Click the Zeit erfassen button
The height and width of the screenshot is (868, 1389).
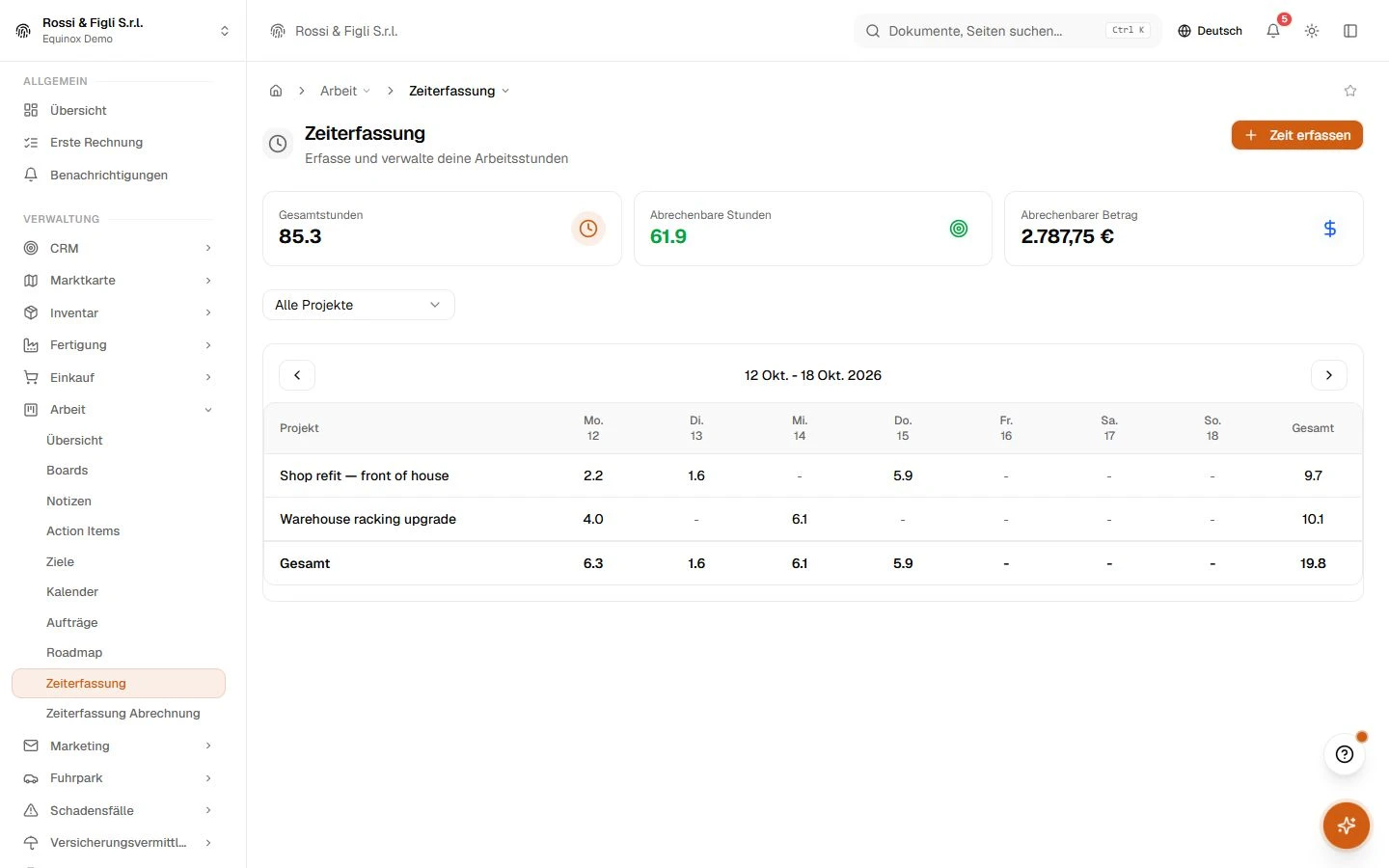click(x=1297, y=135)
